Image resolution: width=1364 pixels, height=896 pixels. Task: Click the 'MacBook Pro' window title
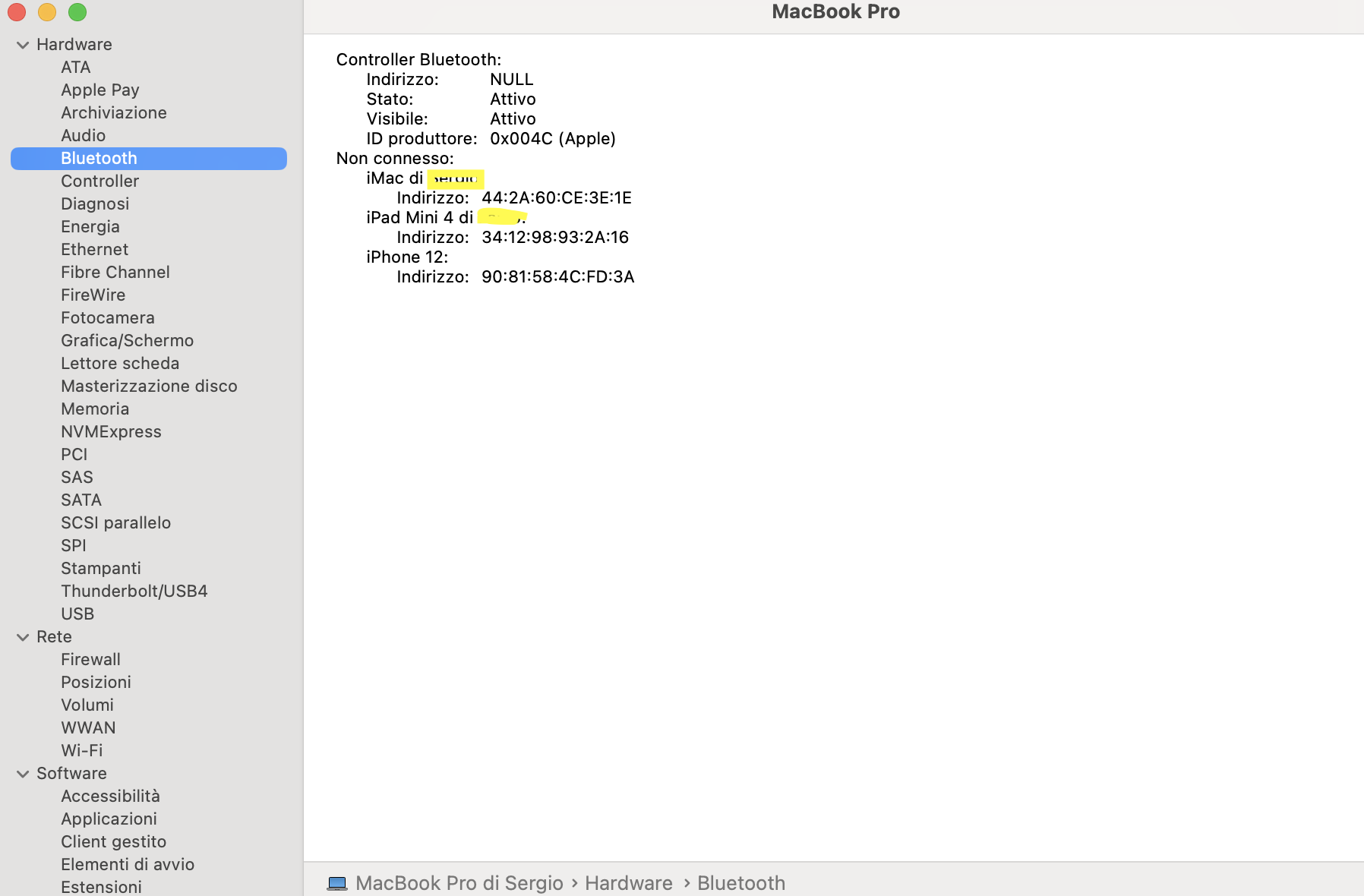(836, 12)
